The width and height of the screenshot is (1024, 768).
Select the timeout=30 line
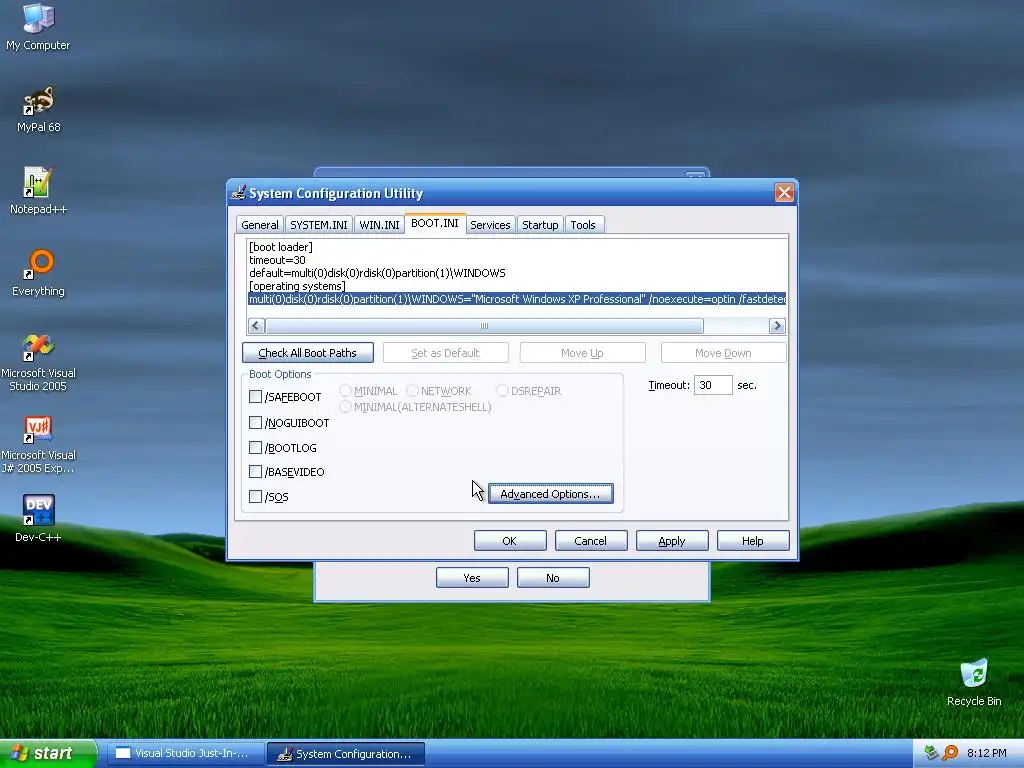point(277,260)
